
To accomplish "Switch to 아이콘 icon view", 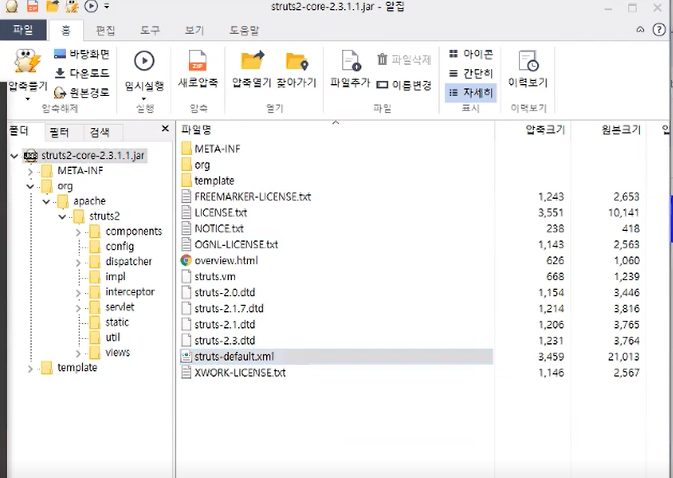I will tap(471, 54).
